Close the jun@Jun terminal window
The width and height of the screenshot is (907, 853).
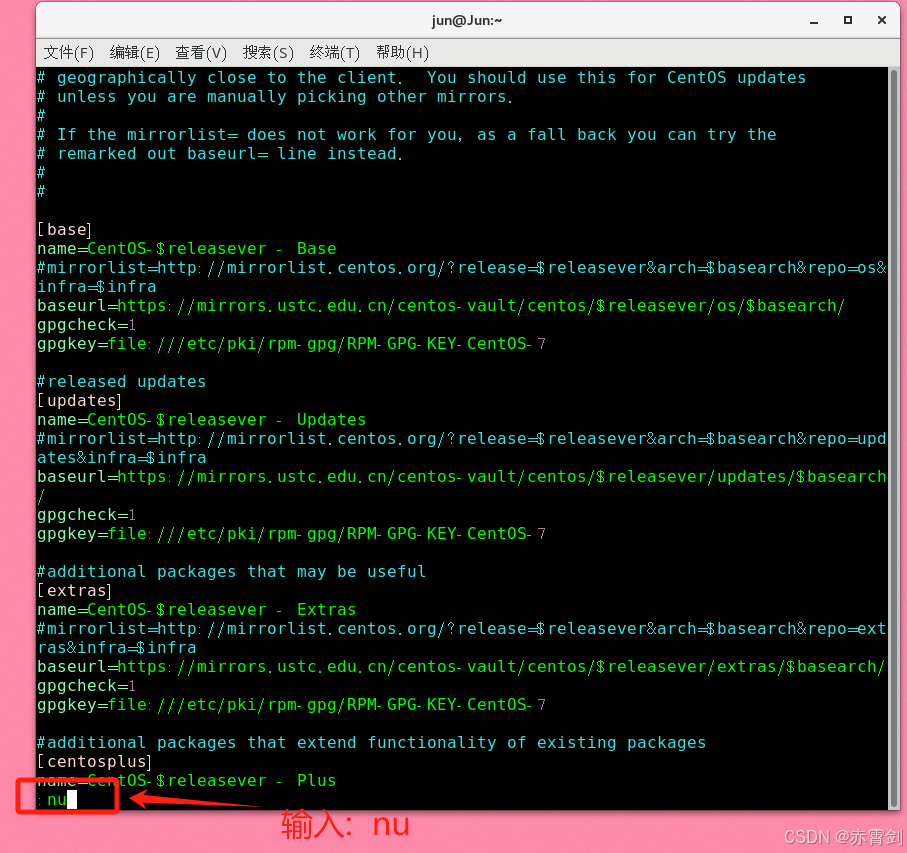click(882, 20)
